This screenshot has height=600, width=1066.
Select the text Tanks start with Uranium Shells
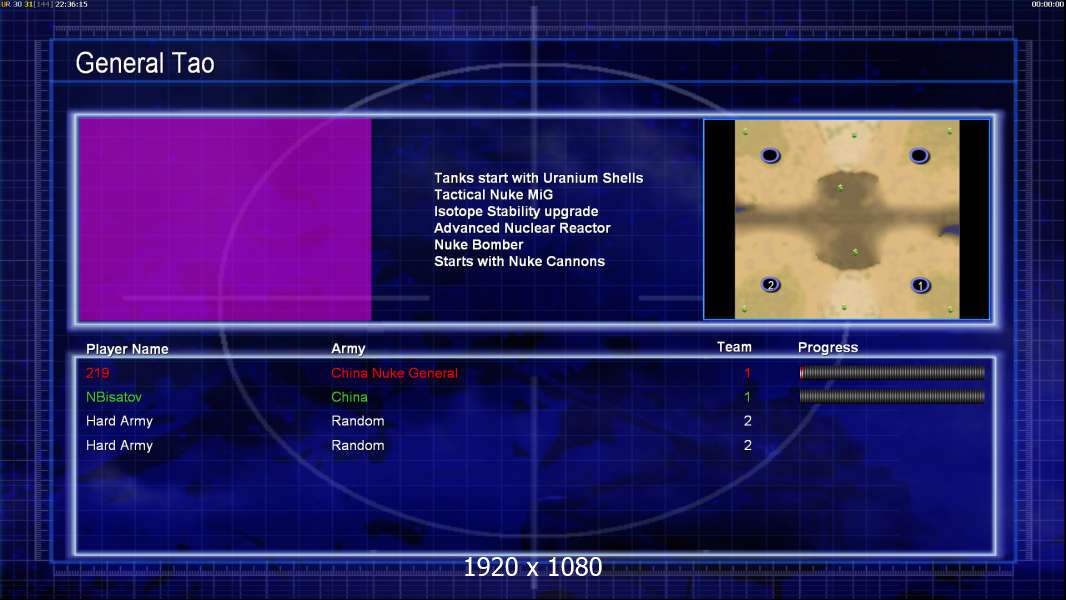click(538, 178)
